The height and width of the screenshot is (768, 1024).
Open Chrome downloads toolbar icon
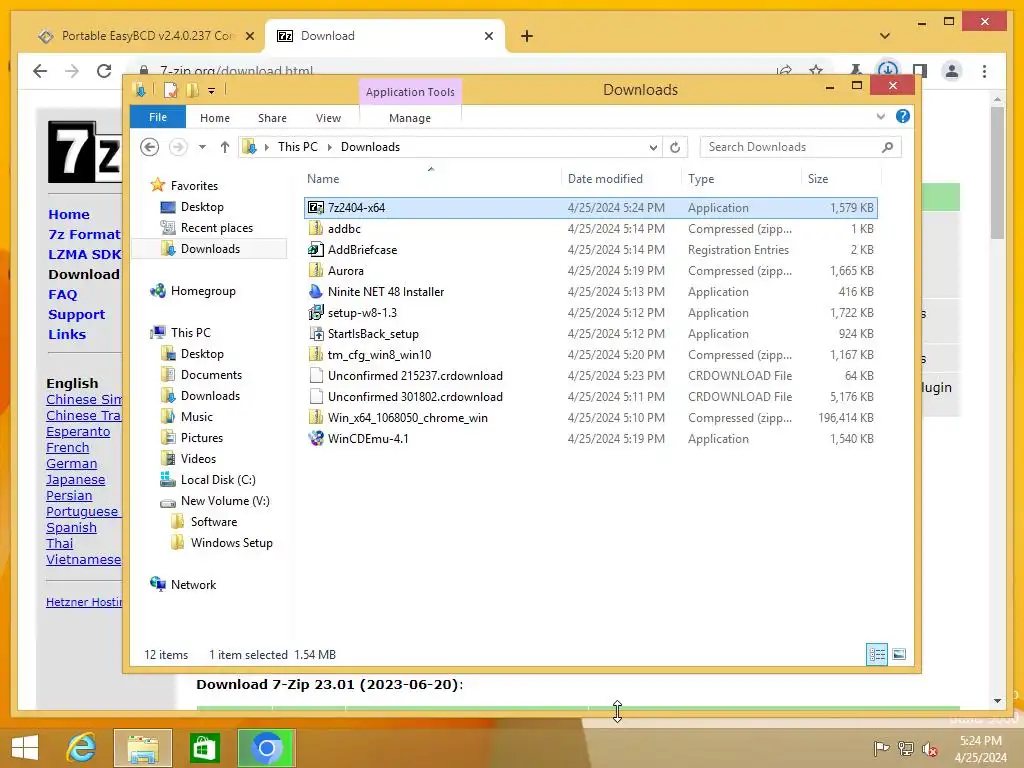point(887,70)
